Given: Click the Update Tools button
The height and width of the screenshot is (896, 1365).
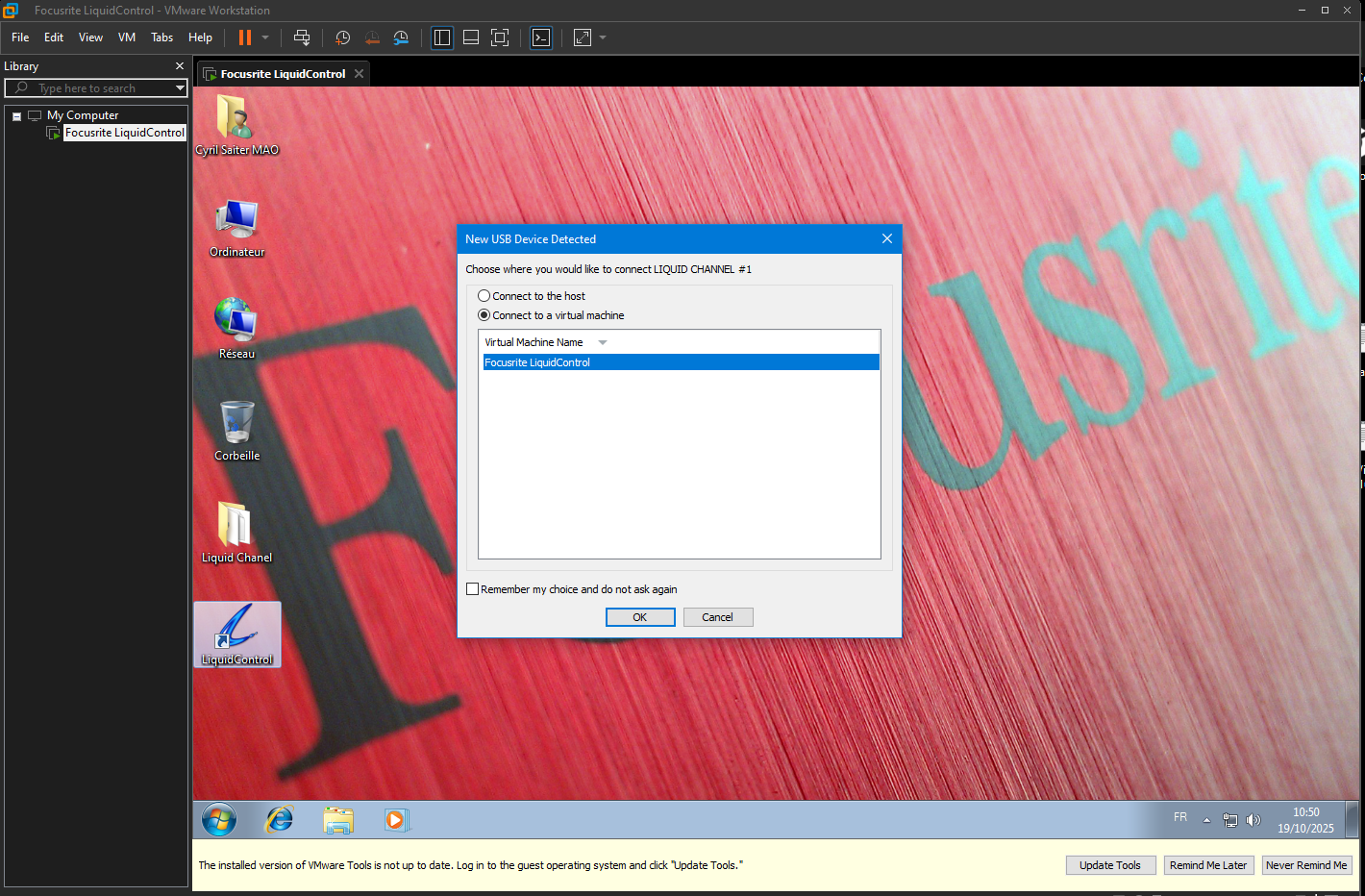Looking at the screenshot, I should click(1109, 865).
